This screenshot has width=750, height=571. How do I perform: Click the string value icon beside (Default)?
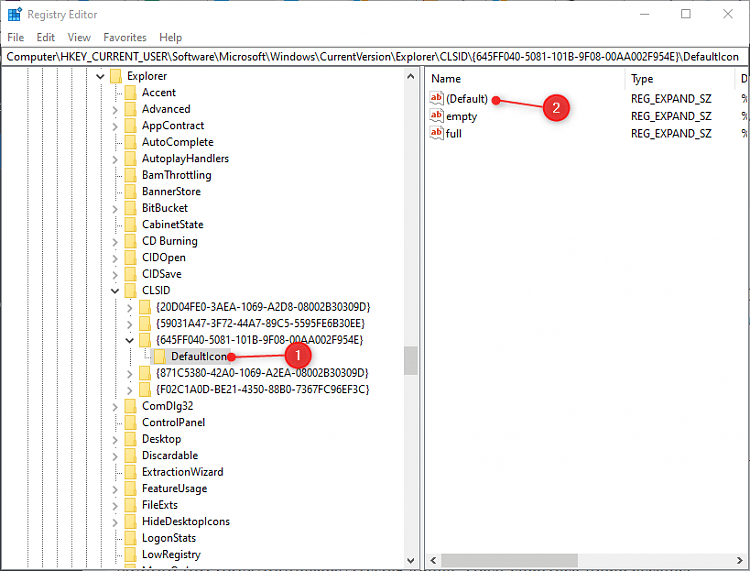[x=436, y=99]
